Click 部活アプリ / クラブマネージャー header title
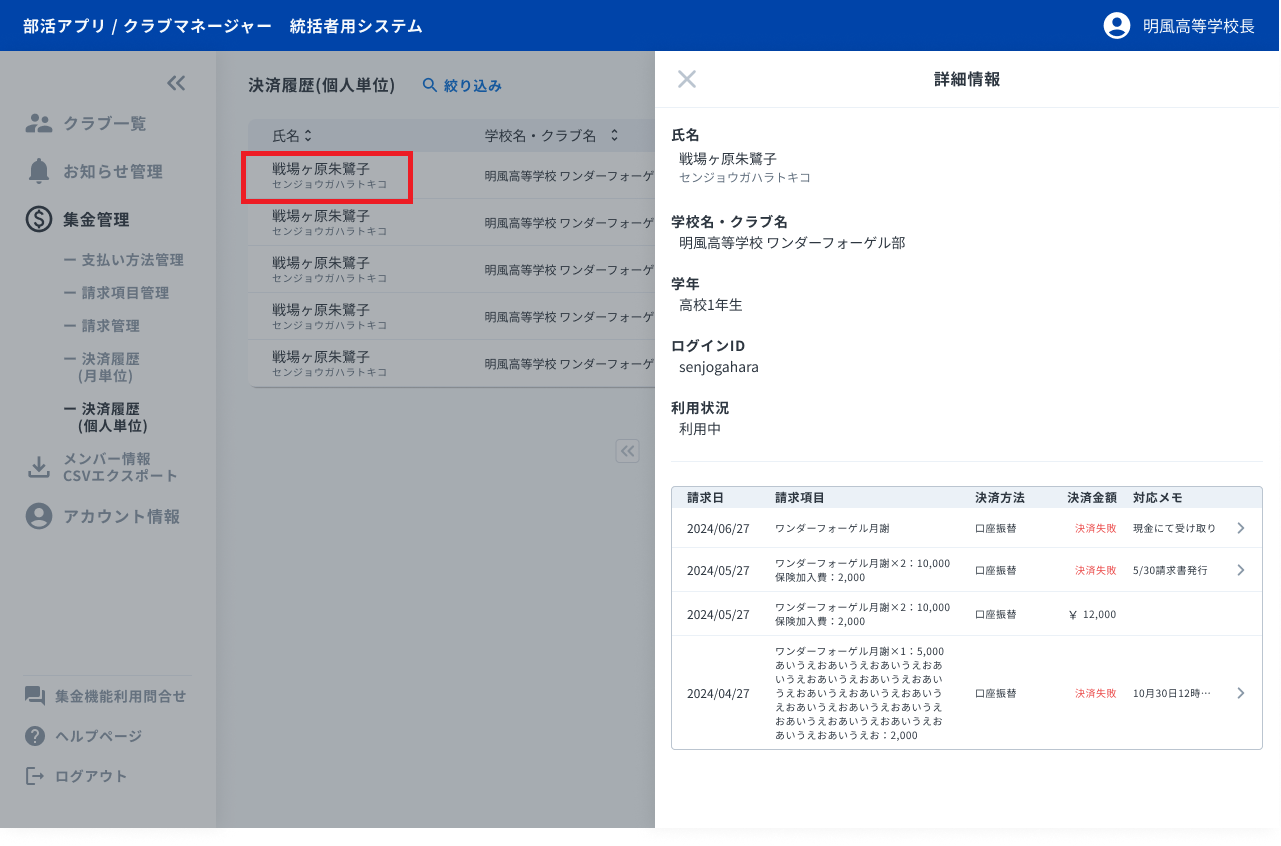 147,26
